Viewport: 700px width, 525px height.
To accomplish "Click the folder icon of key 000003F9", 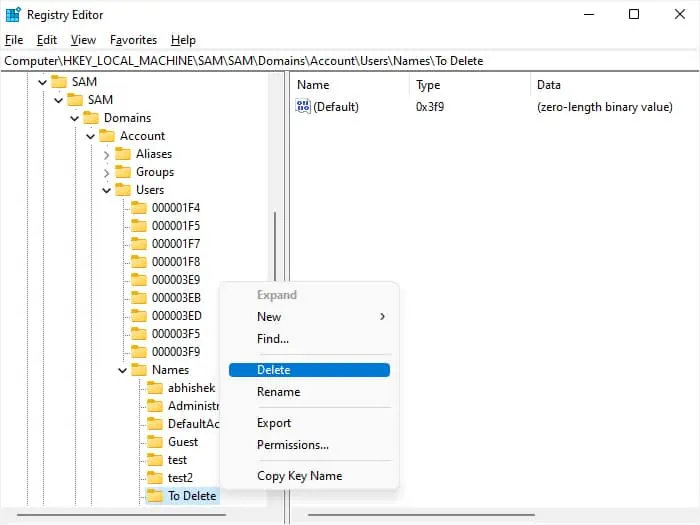I will click(x=139, y=352).
